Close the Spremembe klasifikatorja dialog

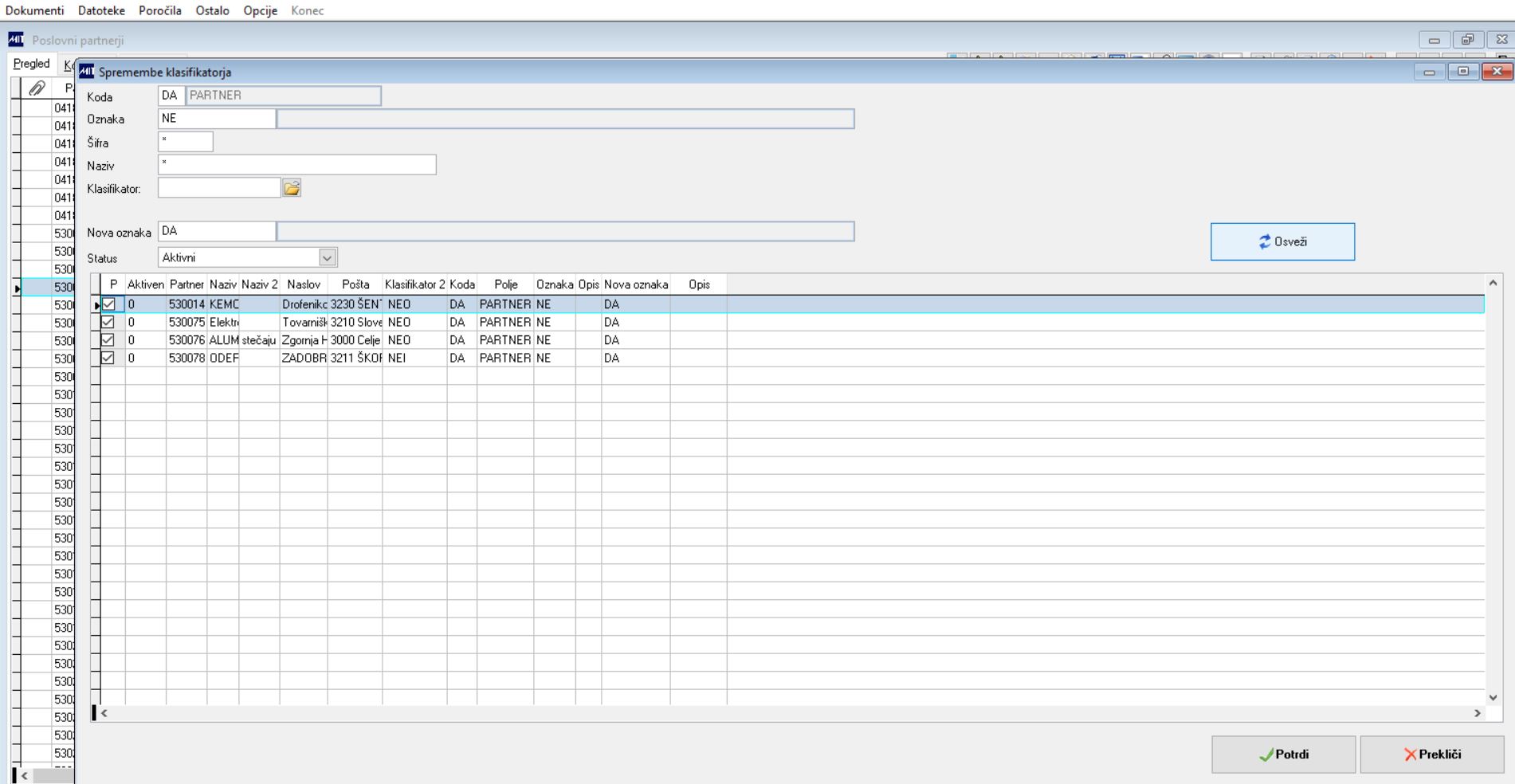1497,72
